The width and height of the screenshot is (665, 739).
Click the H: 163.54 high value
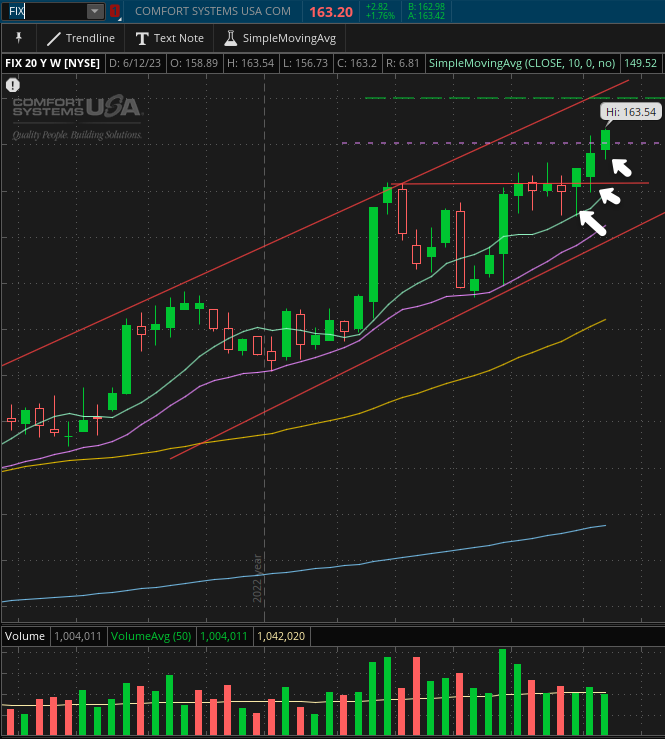pyautogui.click(x=251, y=63)
